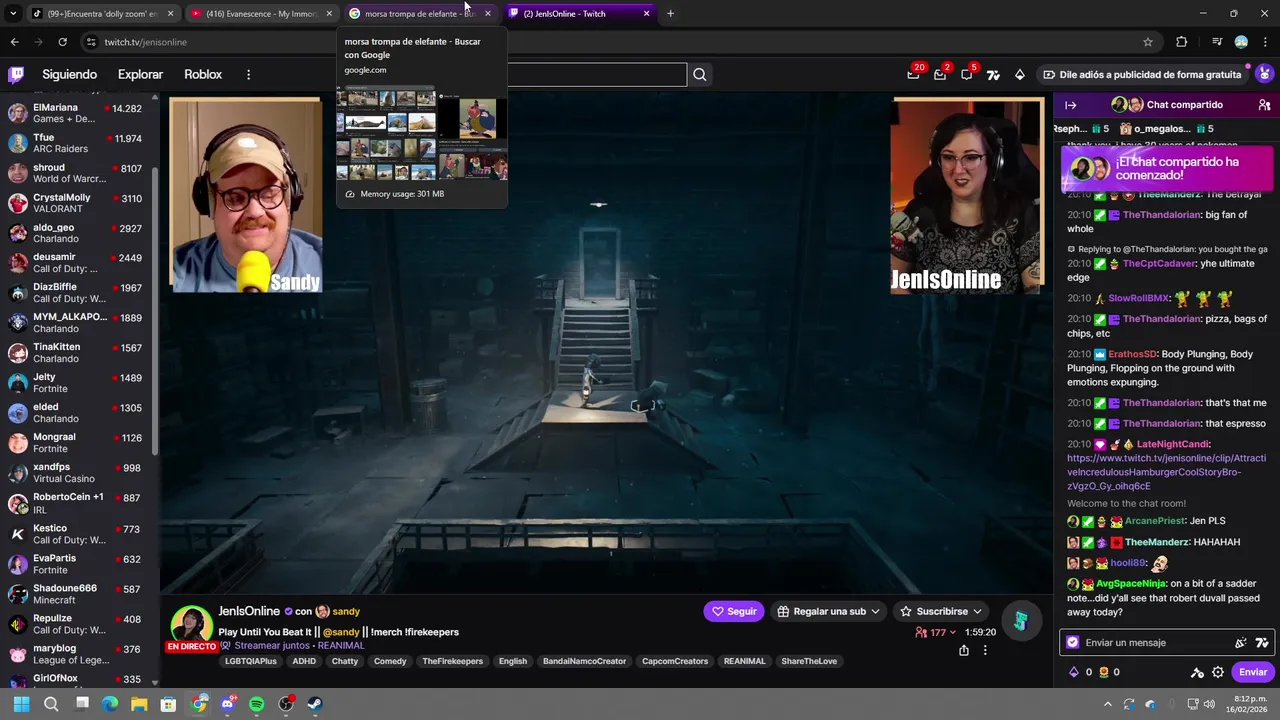1280x720 pixels.
Task: Open the Twitch home logo
Action: (x=16, y=74)
